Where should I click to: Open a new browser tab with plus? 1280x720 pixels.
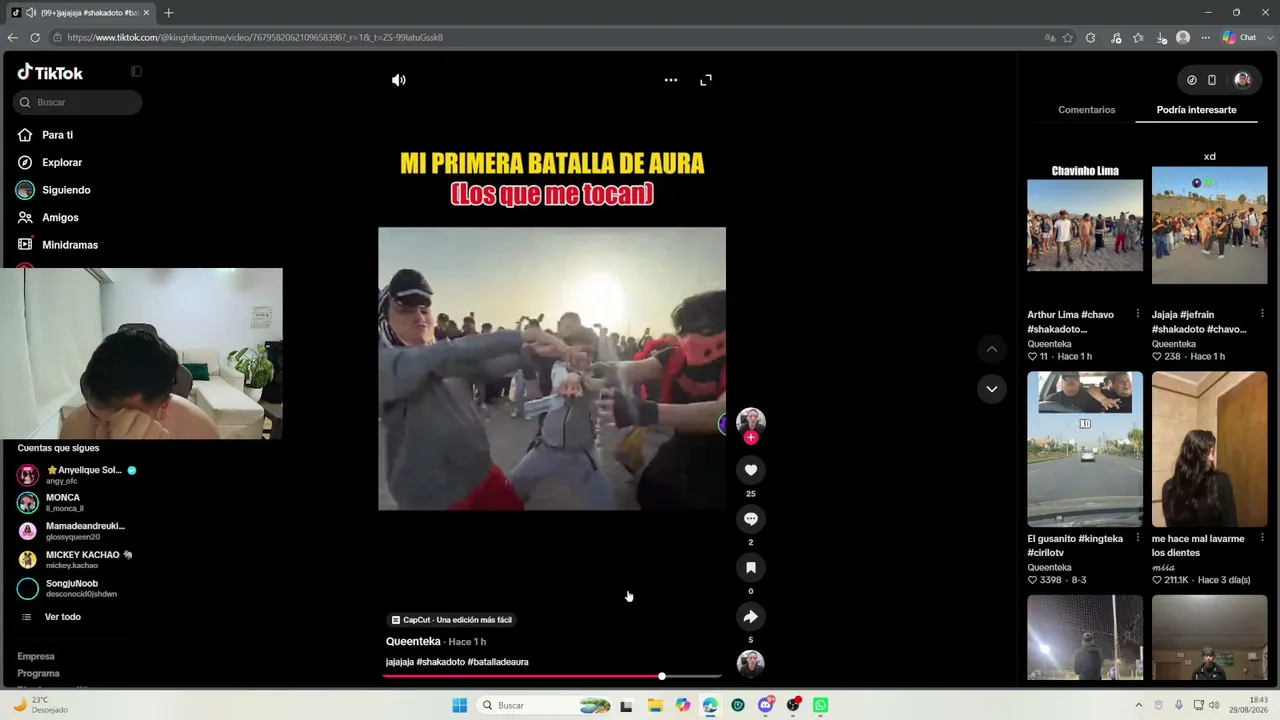(168, 13)
